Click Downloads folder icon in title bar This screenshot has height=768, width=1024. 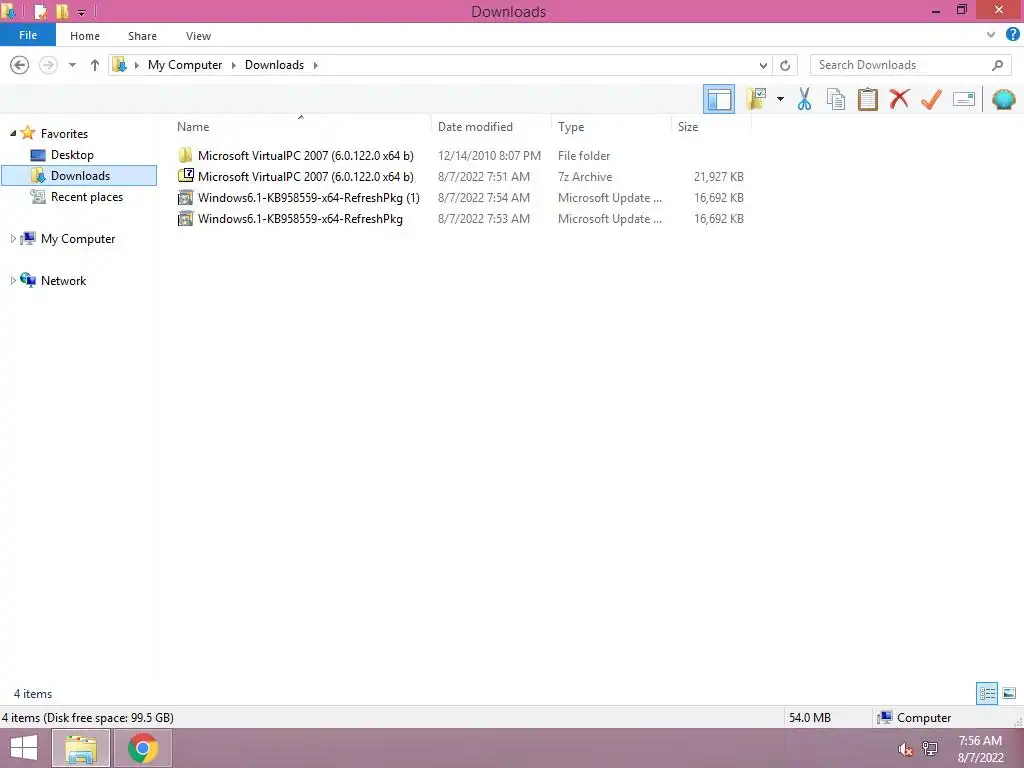(x=8, y=11)
